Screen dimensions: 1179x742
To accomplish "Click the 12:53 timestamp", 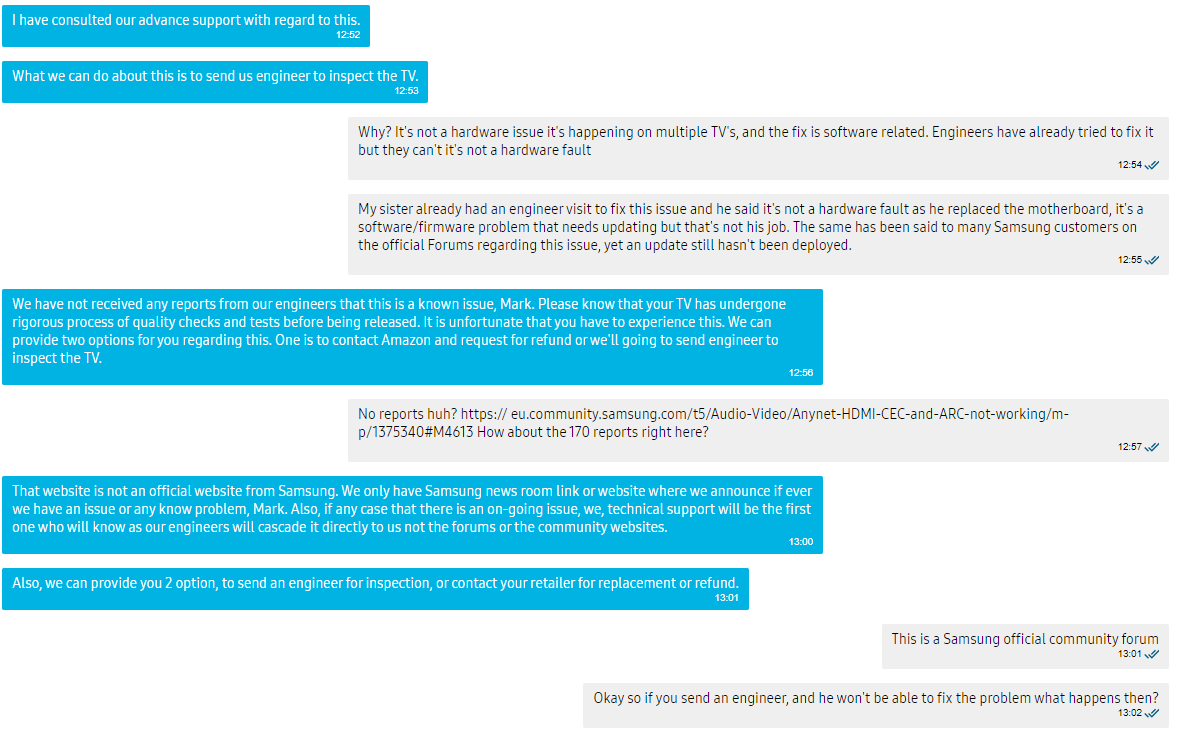I will 406,91.
